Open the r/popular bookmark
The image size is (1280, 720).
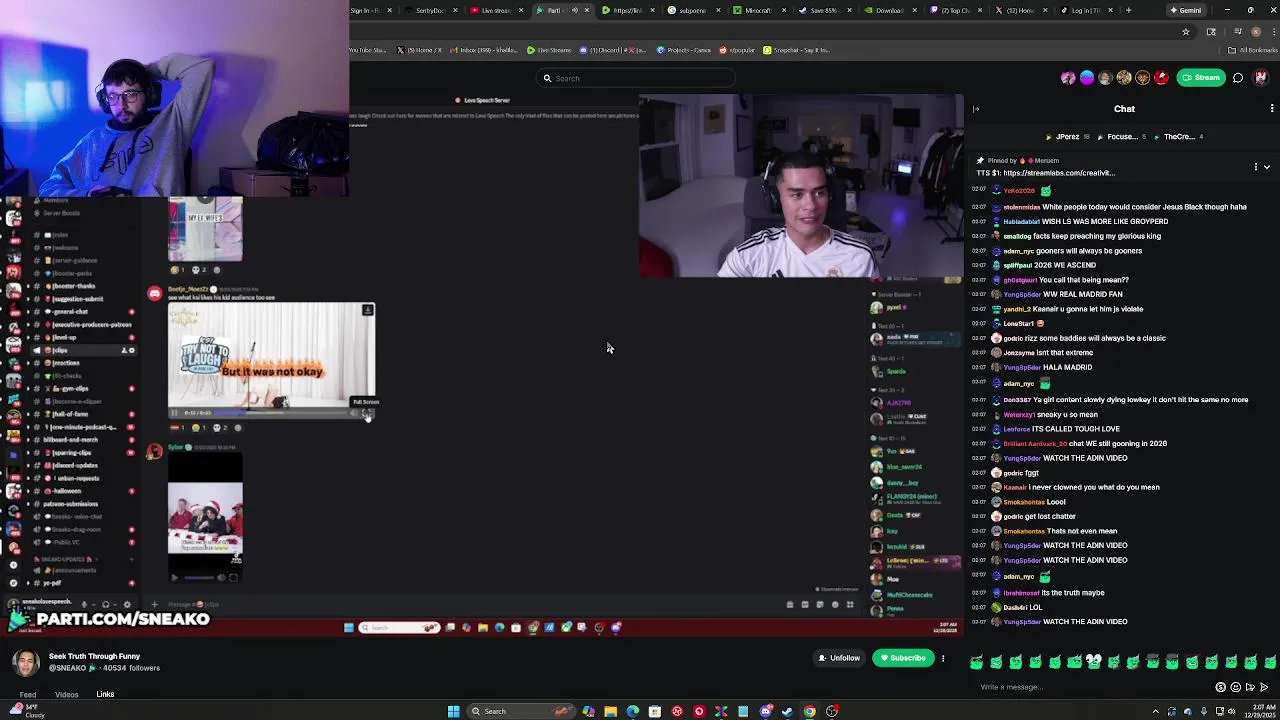[738, 50]
